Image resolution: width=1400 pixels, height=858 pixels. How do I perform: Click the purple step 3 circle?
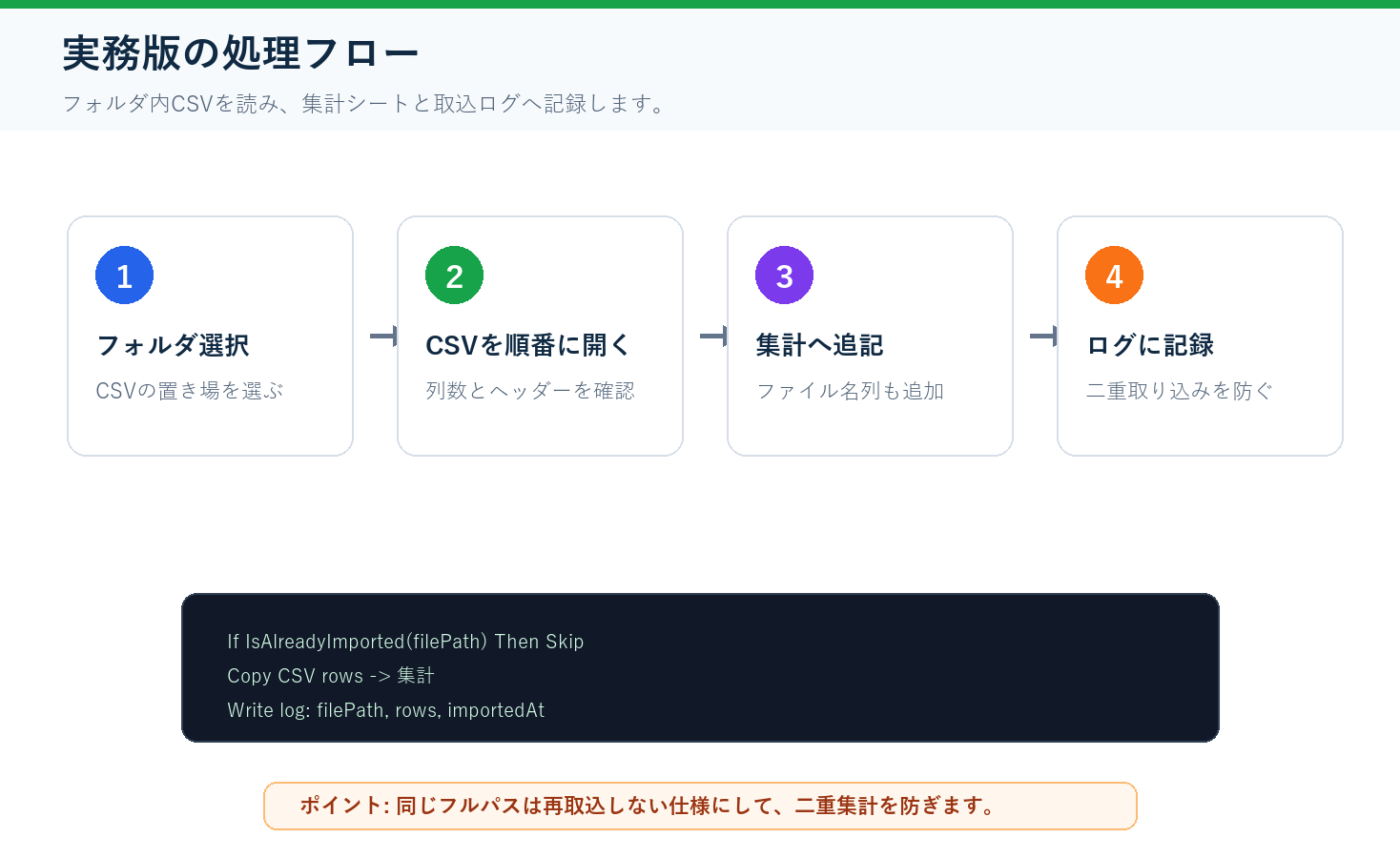coord(784,276)
